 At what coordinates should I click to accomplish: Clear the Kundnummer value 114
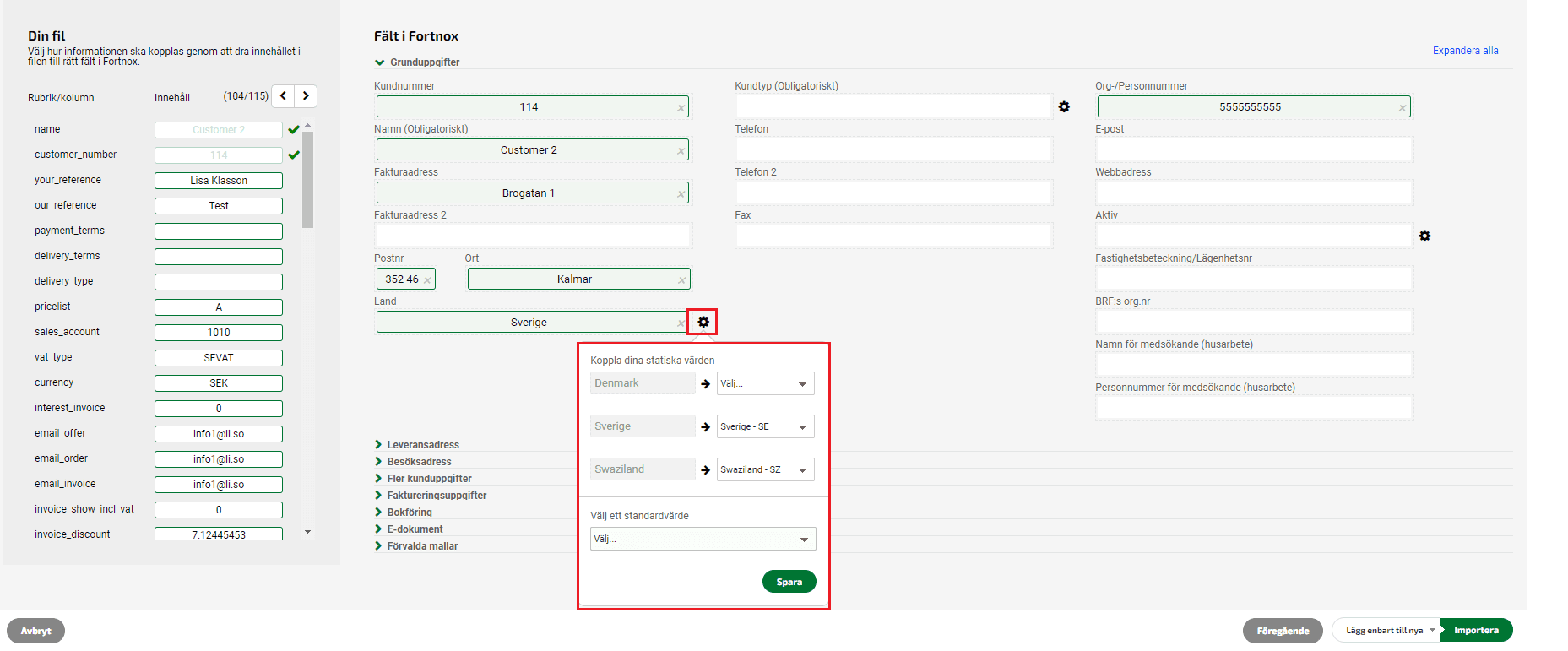(x=681, y=107)
